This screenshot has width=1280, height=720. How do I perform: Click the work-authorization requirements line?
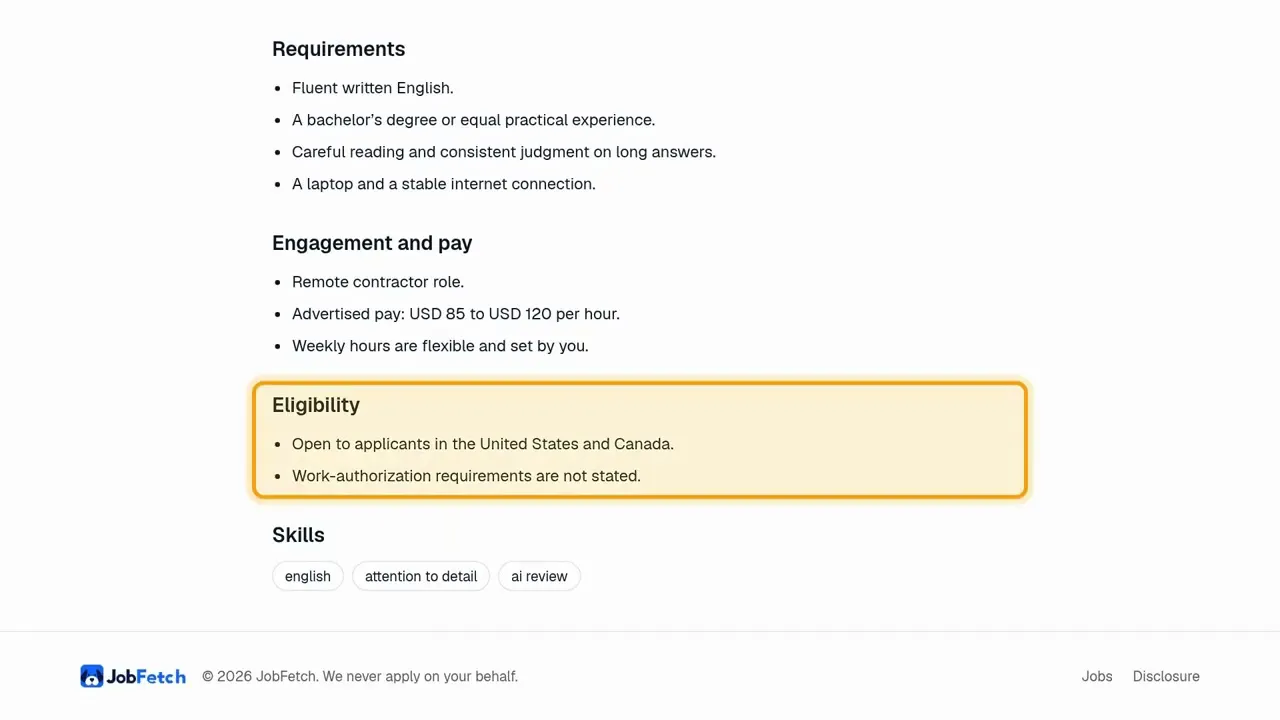[466, 476]
